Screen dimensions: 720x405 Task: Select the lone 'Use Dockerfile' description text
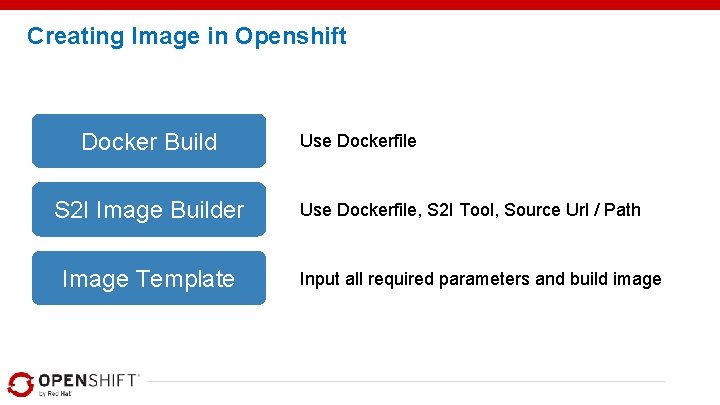coord(358,141)
